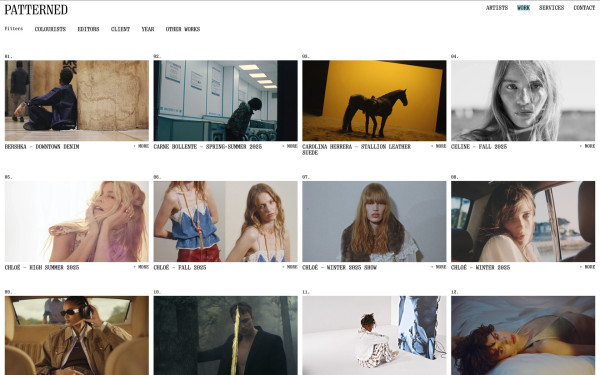600x375 pixels.
Task: Go to the Artists page
Action: [x=497, y=8]
